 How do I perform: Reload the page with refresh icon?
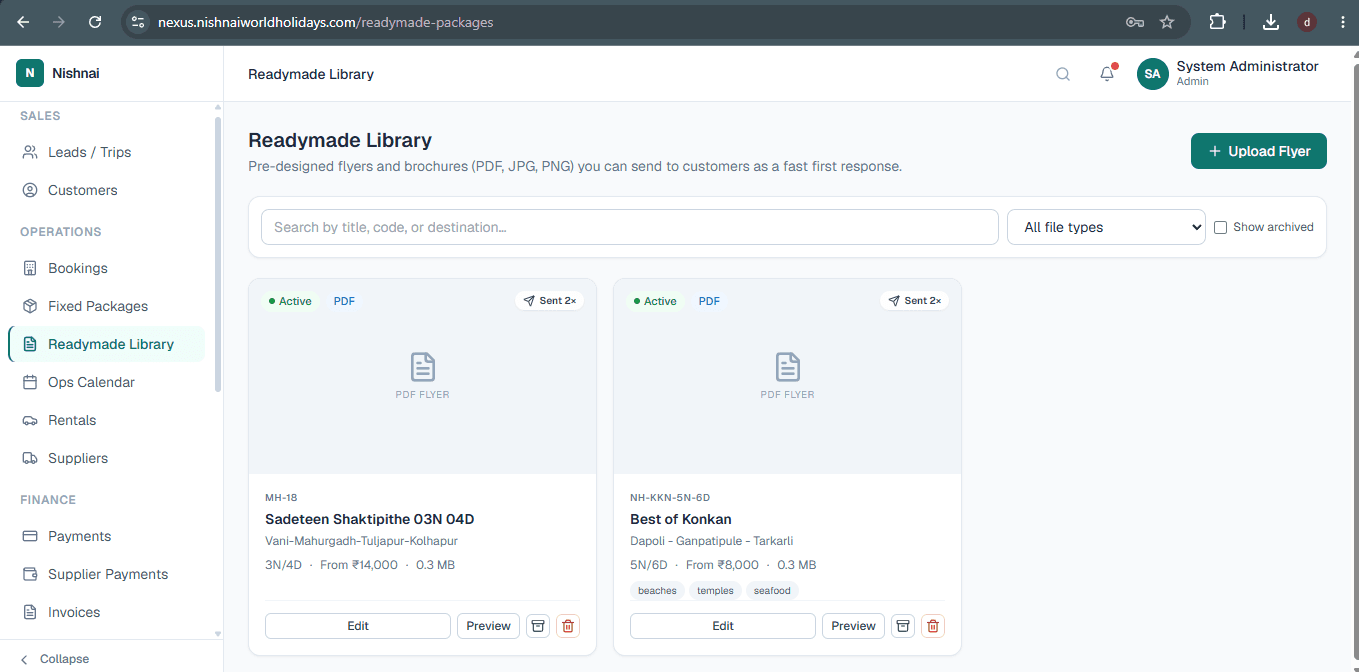pos(95,22)
